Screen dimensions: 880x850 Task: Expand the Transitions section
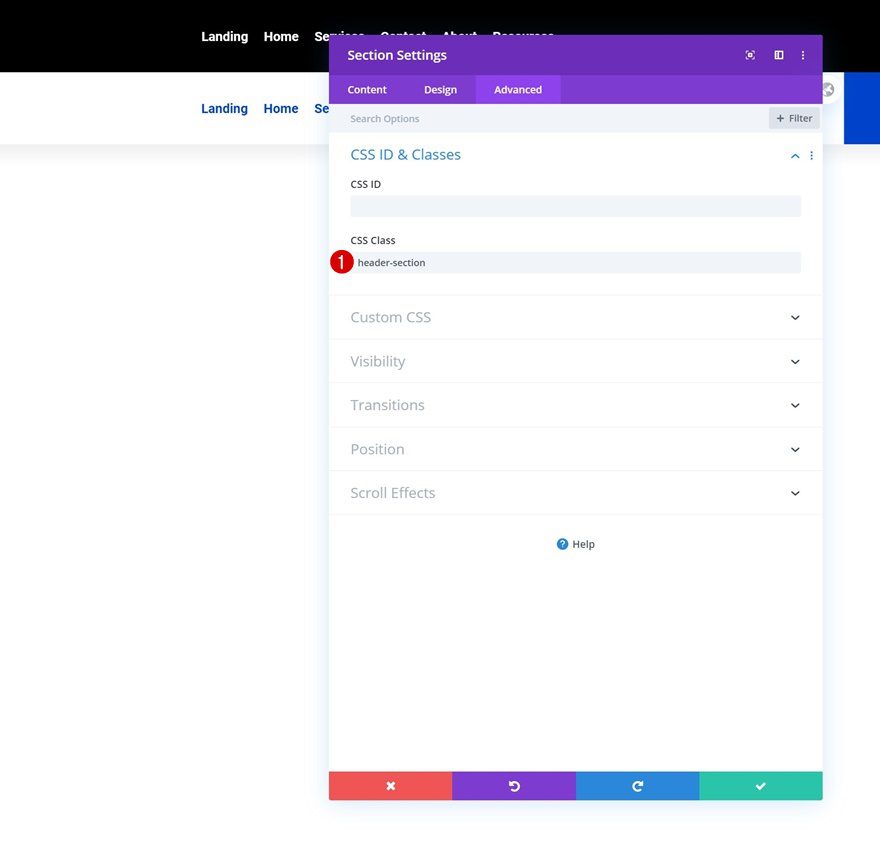[x=575, y=405]
